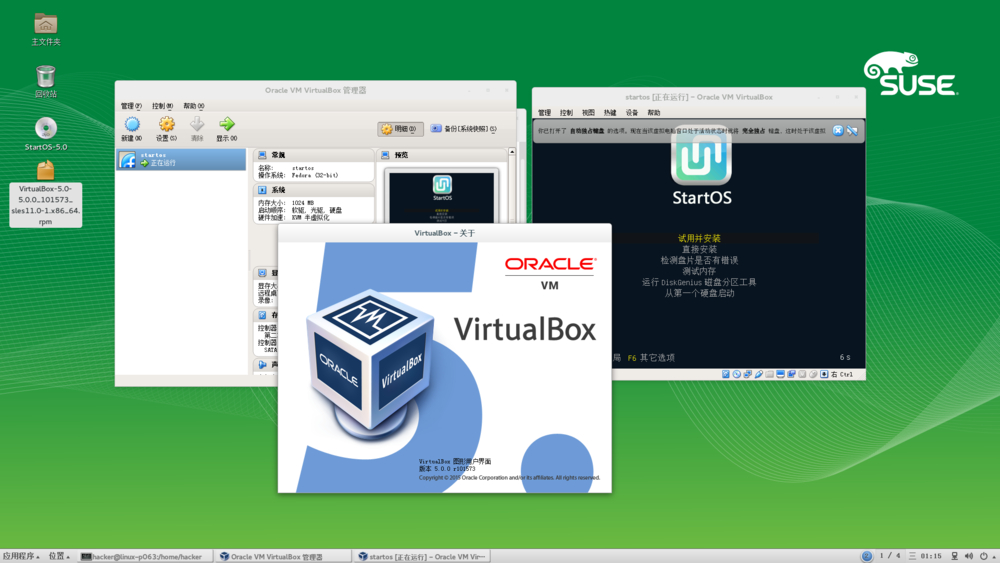Choose 试用并安装 boot option in StartOS
Viewport: 1000px width, 563px height.
(x=699, y=238)
